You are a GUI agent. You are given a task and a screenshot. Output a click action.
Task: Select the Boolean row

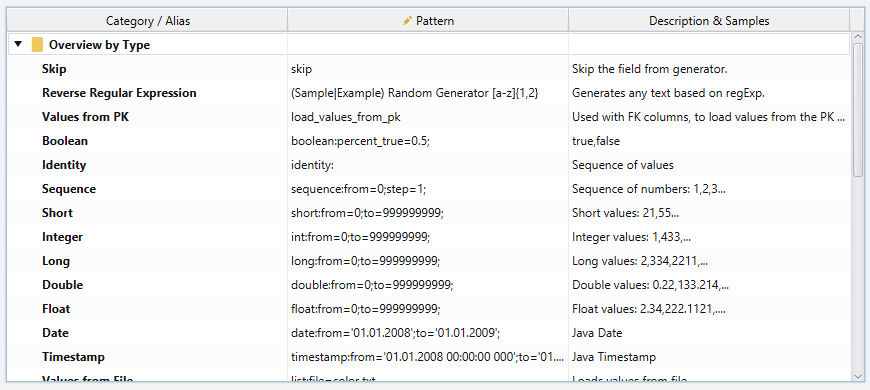coord(428,141)
